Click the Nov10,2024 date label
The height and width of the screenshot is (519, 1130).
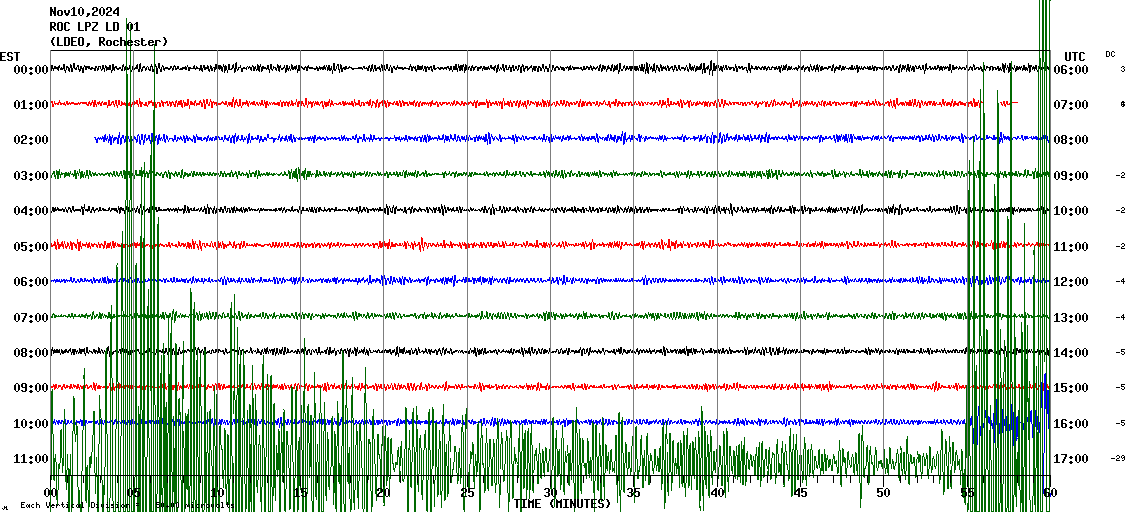point(85,12)
